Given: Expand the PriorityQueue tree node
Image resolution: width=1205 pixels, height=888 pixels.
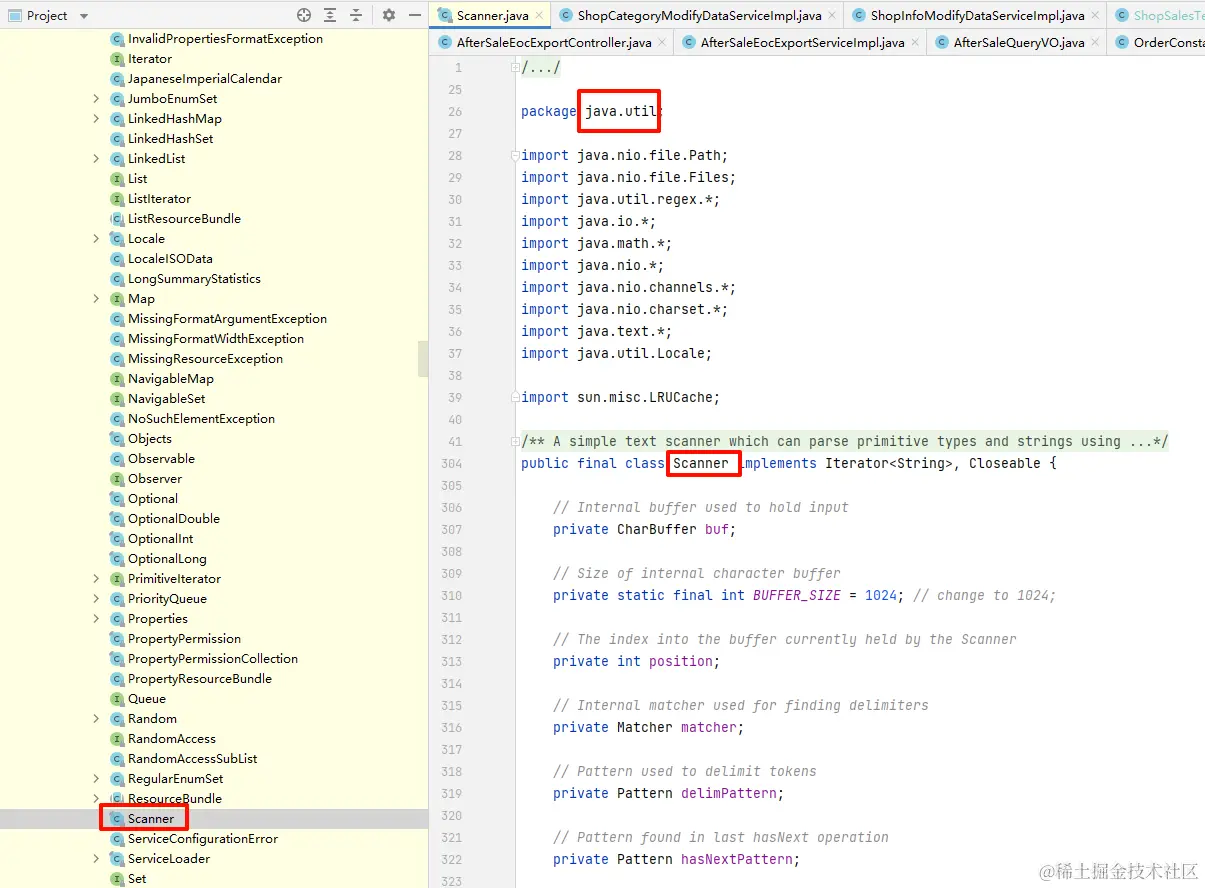Looking at the screenshot, I should (96, 599).
